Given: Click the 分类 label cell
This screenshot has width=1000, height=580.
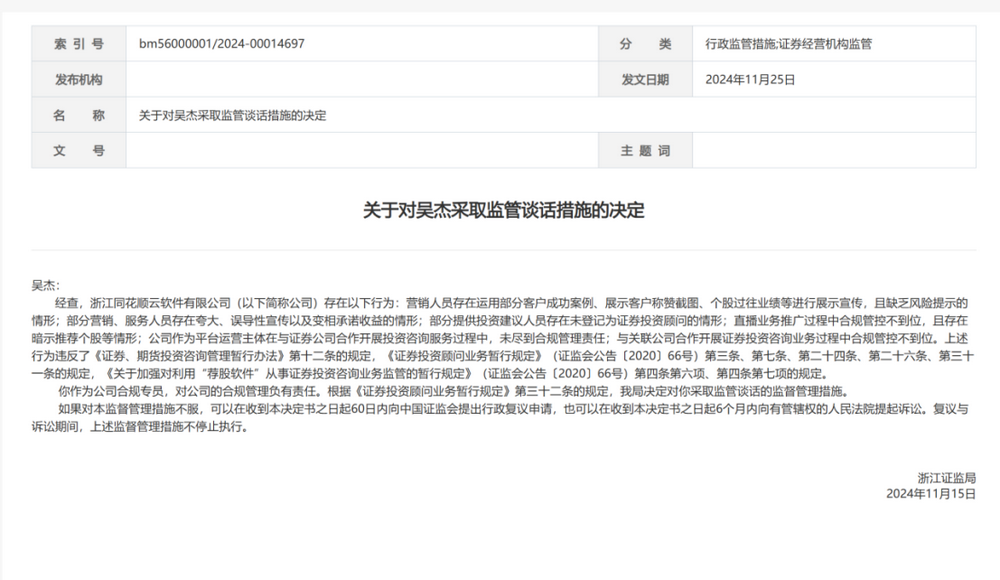Looking at the screenshot, I should point(645,44).
